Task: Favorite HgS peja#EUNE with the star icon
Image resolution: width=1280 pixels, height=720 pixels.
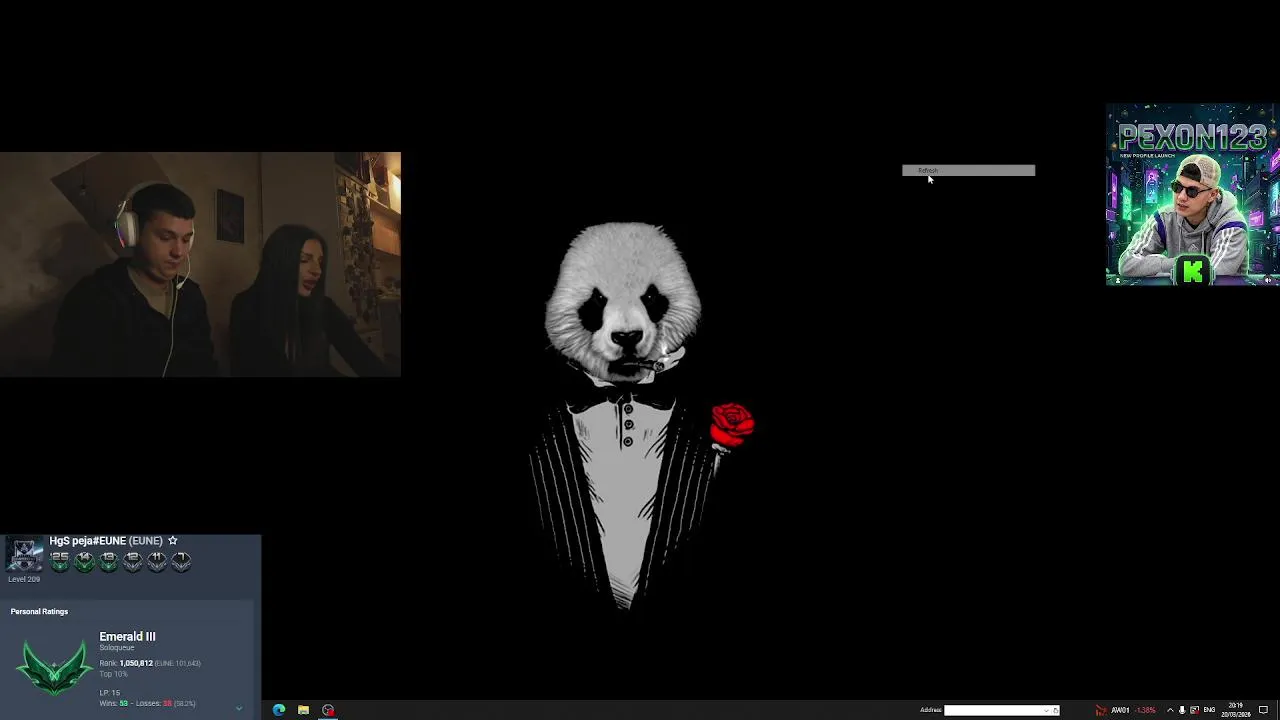Action: (x=172, y=540)
